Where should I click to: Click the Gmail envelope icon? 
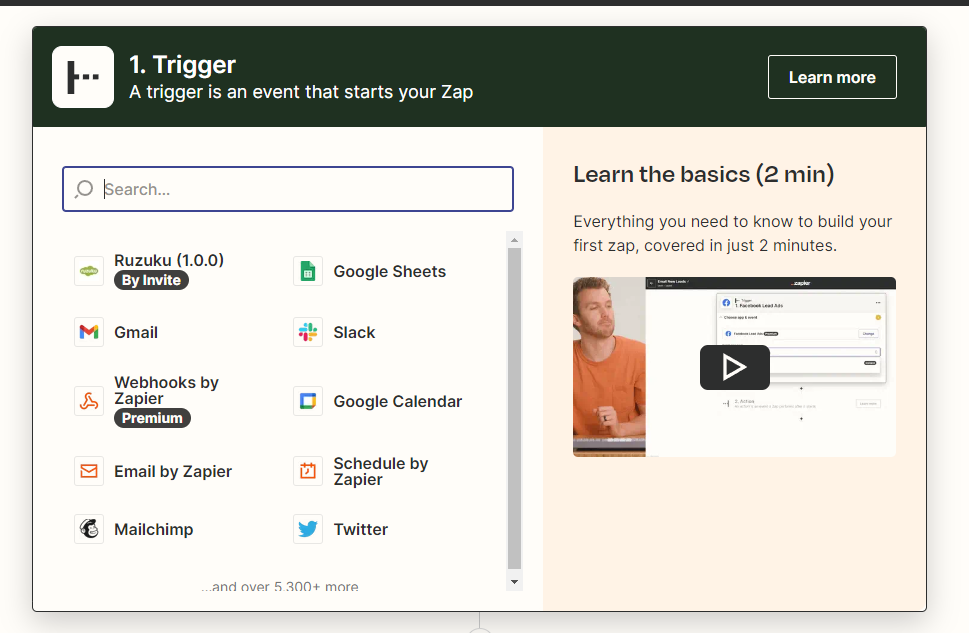(89, 332)
